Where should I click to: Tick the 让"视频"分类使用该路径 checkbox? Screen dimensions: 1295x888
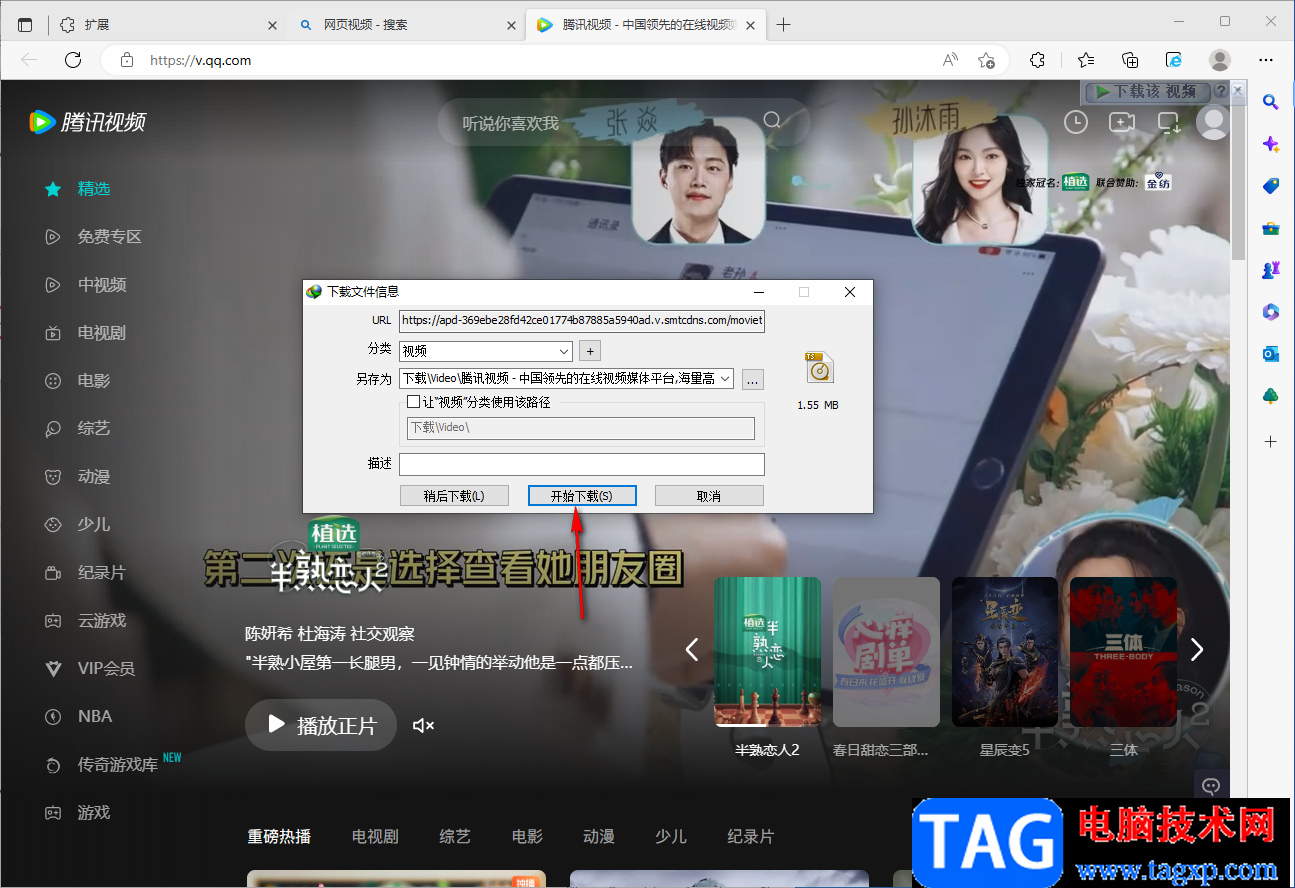point(413,402)
